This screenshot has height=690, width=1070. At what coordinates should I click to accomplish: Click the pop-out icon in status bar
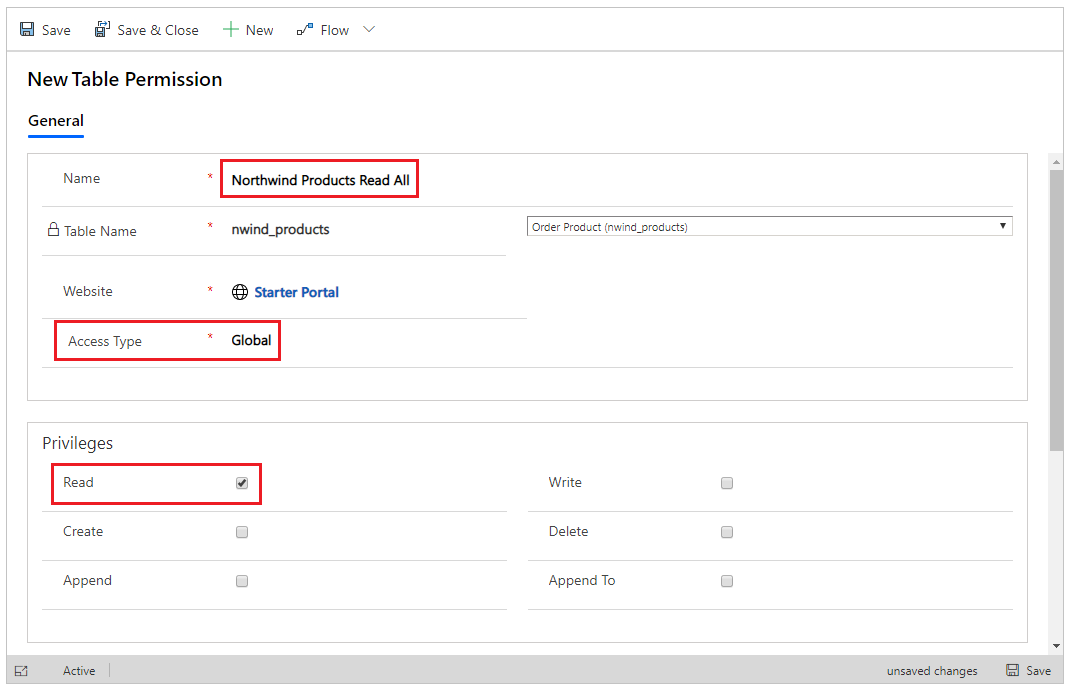pyautogui.click(x=21, y=671)
